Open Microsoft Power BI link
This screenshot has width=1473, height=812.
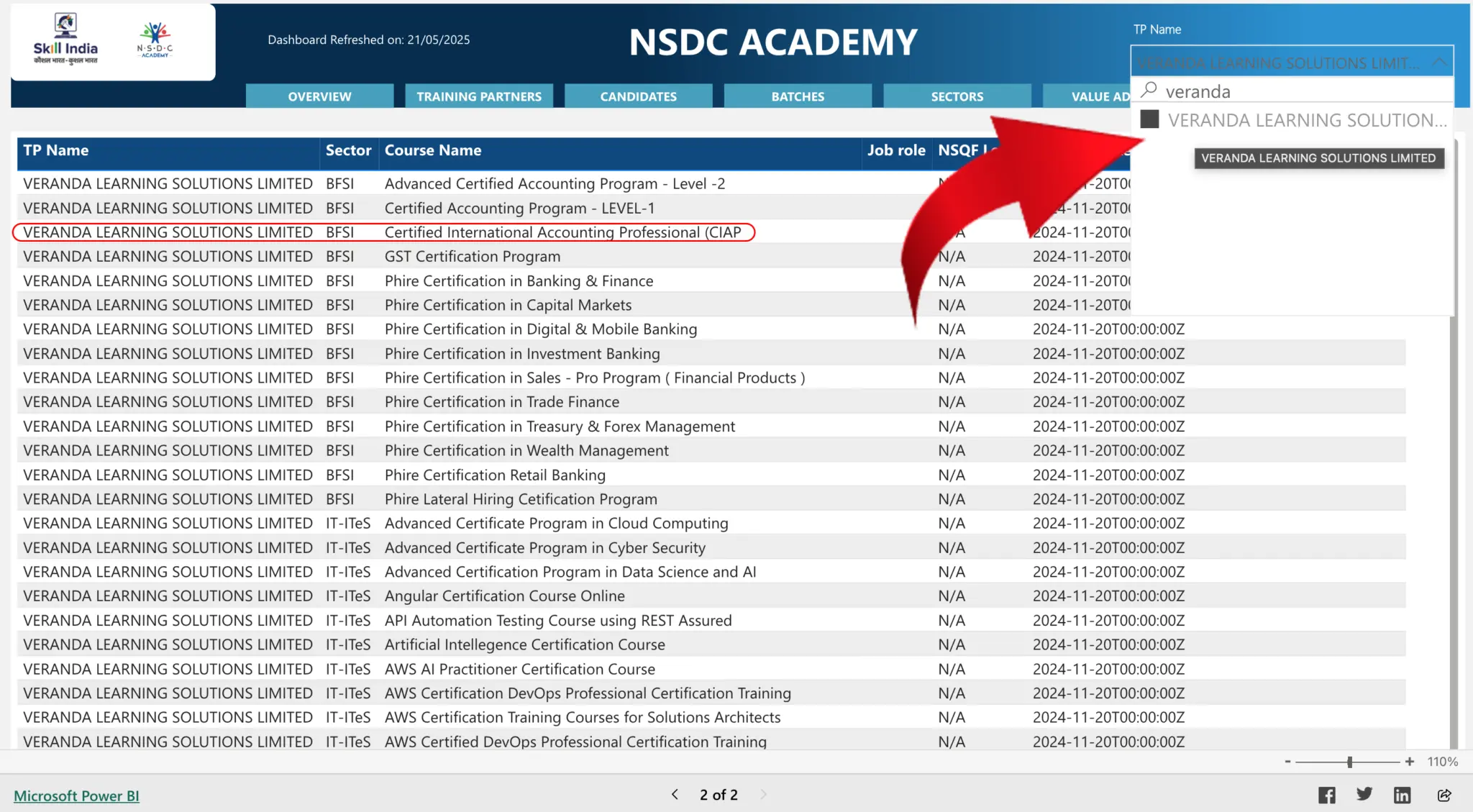pyautogui.click(x=76, y=795)
